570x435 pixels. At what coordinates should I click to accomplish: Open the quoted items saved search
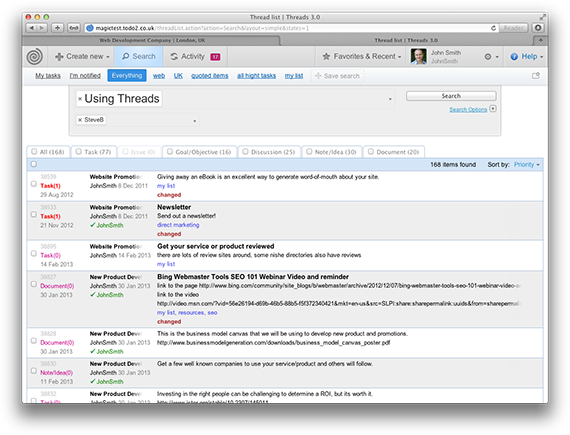(210, 76)
